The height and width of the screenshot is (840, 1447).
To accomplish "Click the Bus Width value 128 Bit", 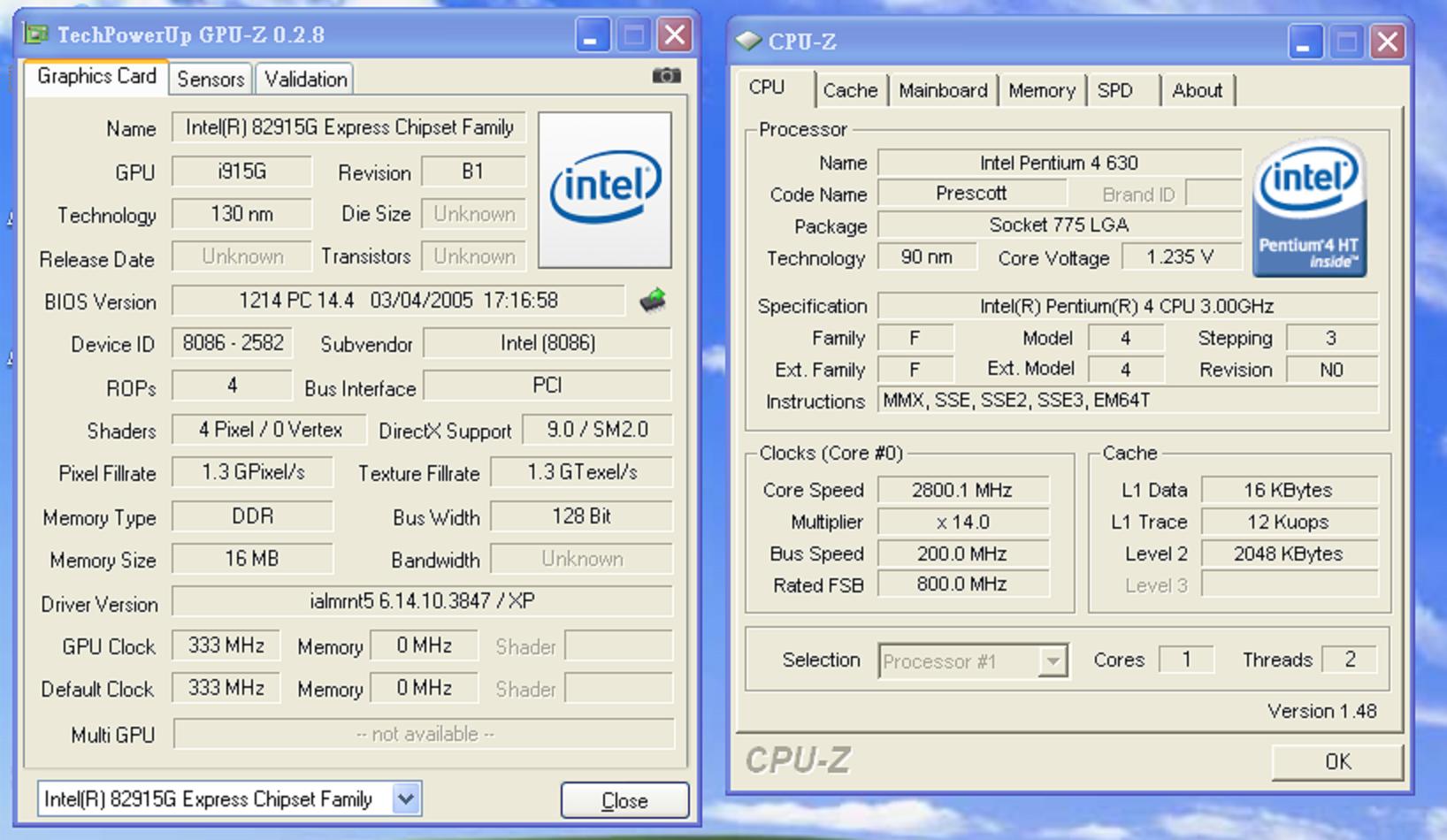I will tap(582, 515).
